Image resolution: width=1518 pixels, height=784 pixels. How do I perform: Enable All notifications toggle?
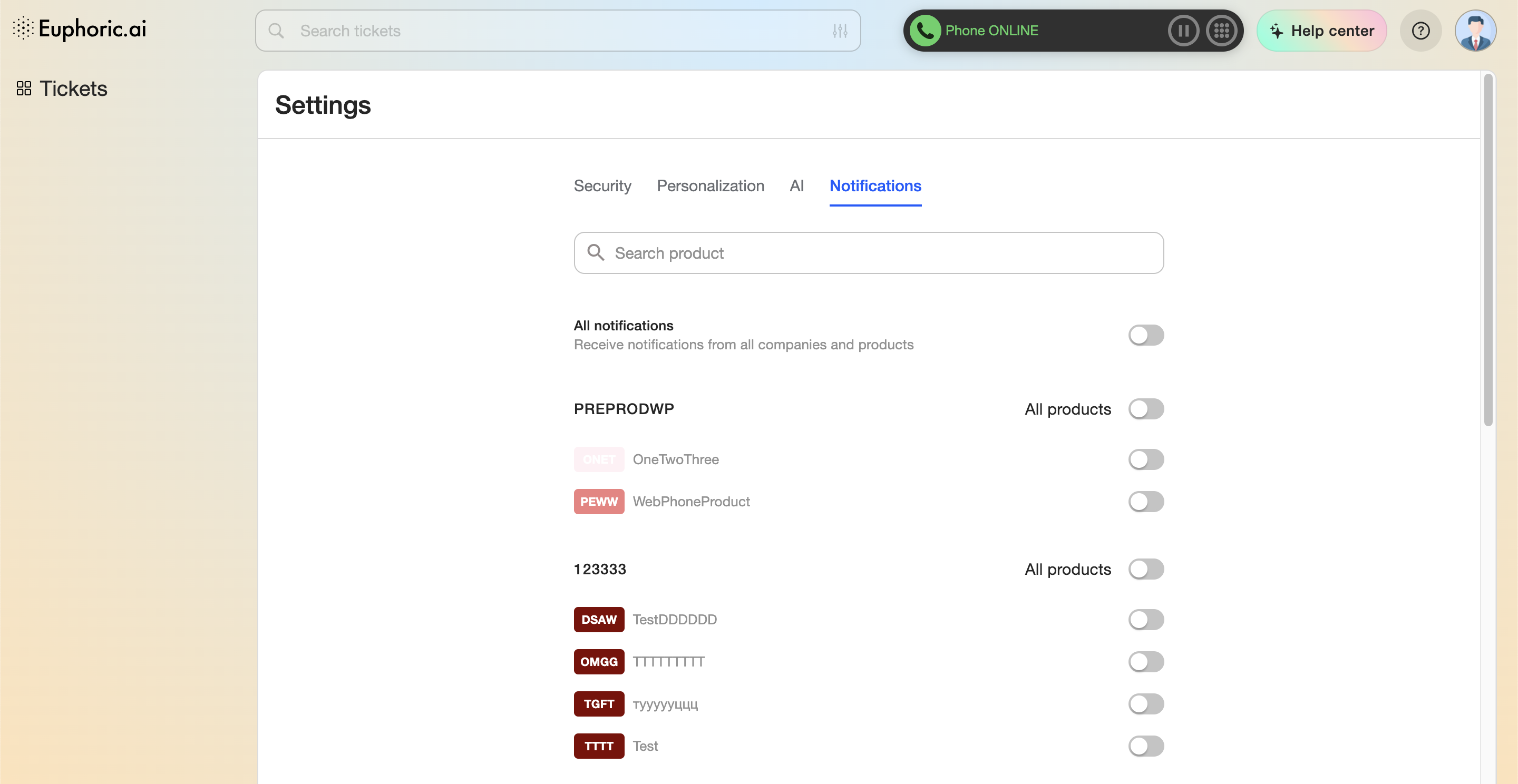tap(1145, 335)
